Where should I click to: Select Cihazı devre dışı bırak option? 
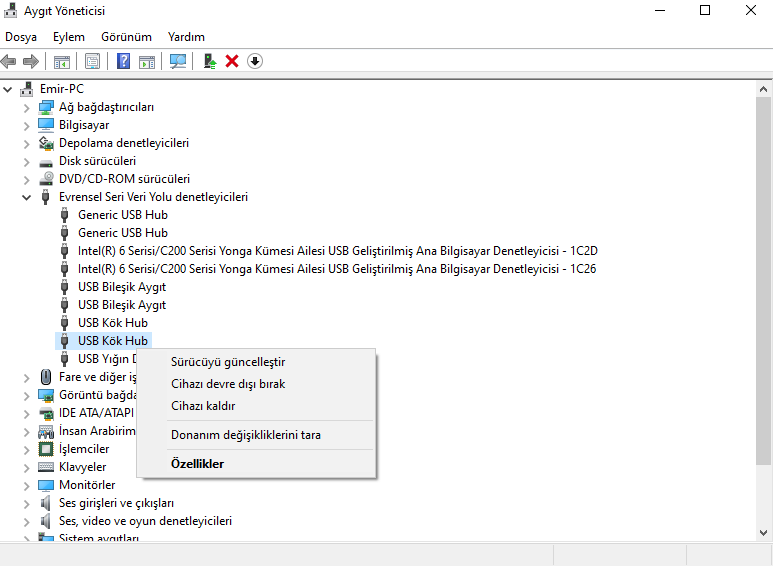click(228, 384)
